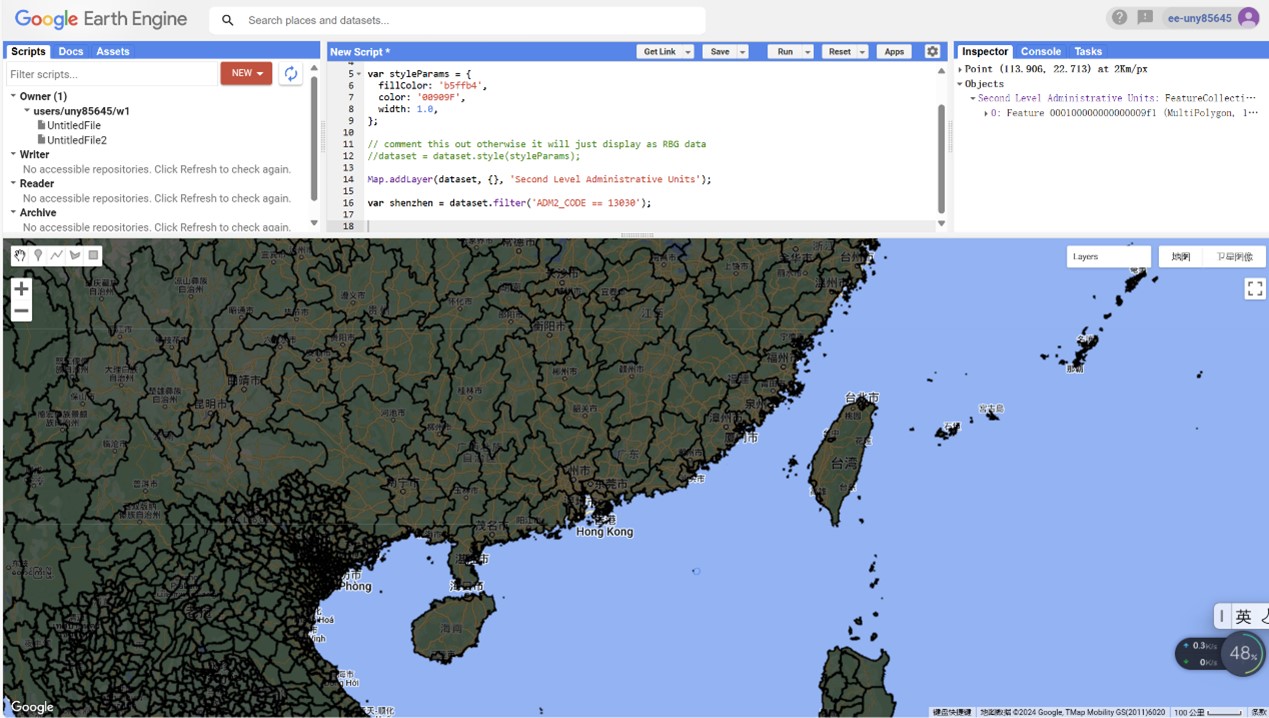
Task: Select the draw rectangle tool
Action: click(x=93, y=256)
